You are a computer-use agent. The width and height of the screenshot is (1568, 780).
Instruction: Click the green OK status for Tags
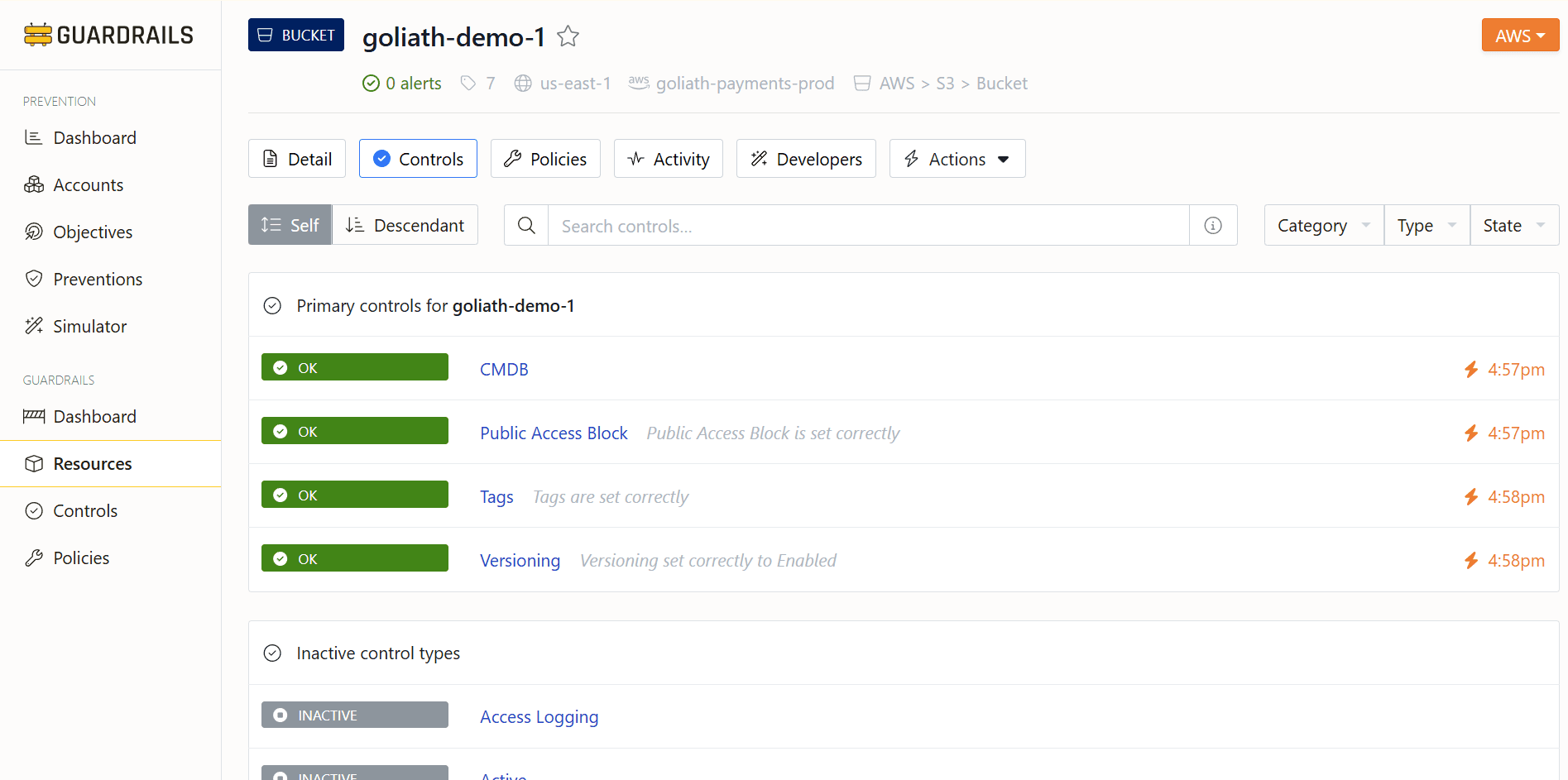355,495
